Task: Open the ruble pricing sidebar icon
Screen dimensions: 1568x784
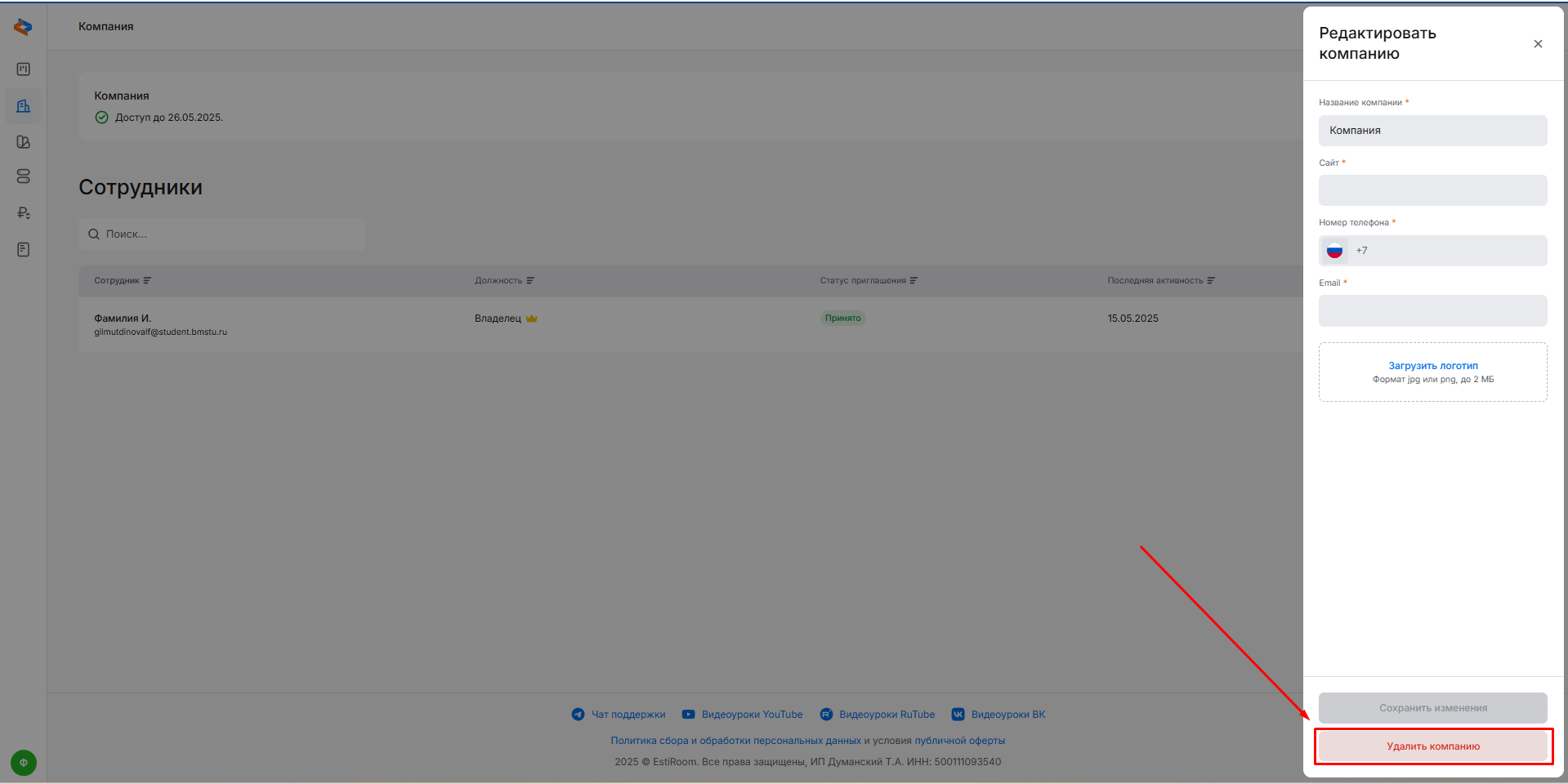Action: click(23, 213)
